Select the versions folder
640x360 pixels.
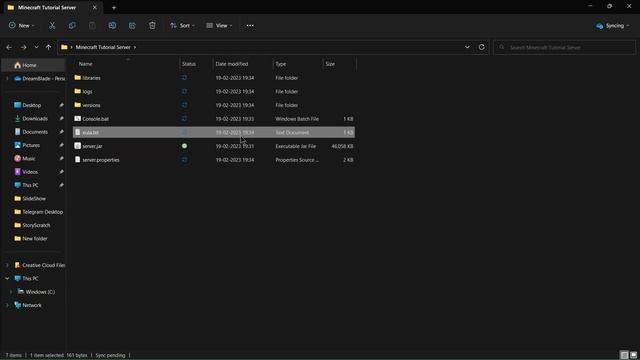point(214,105)
